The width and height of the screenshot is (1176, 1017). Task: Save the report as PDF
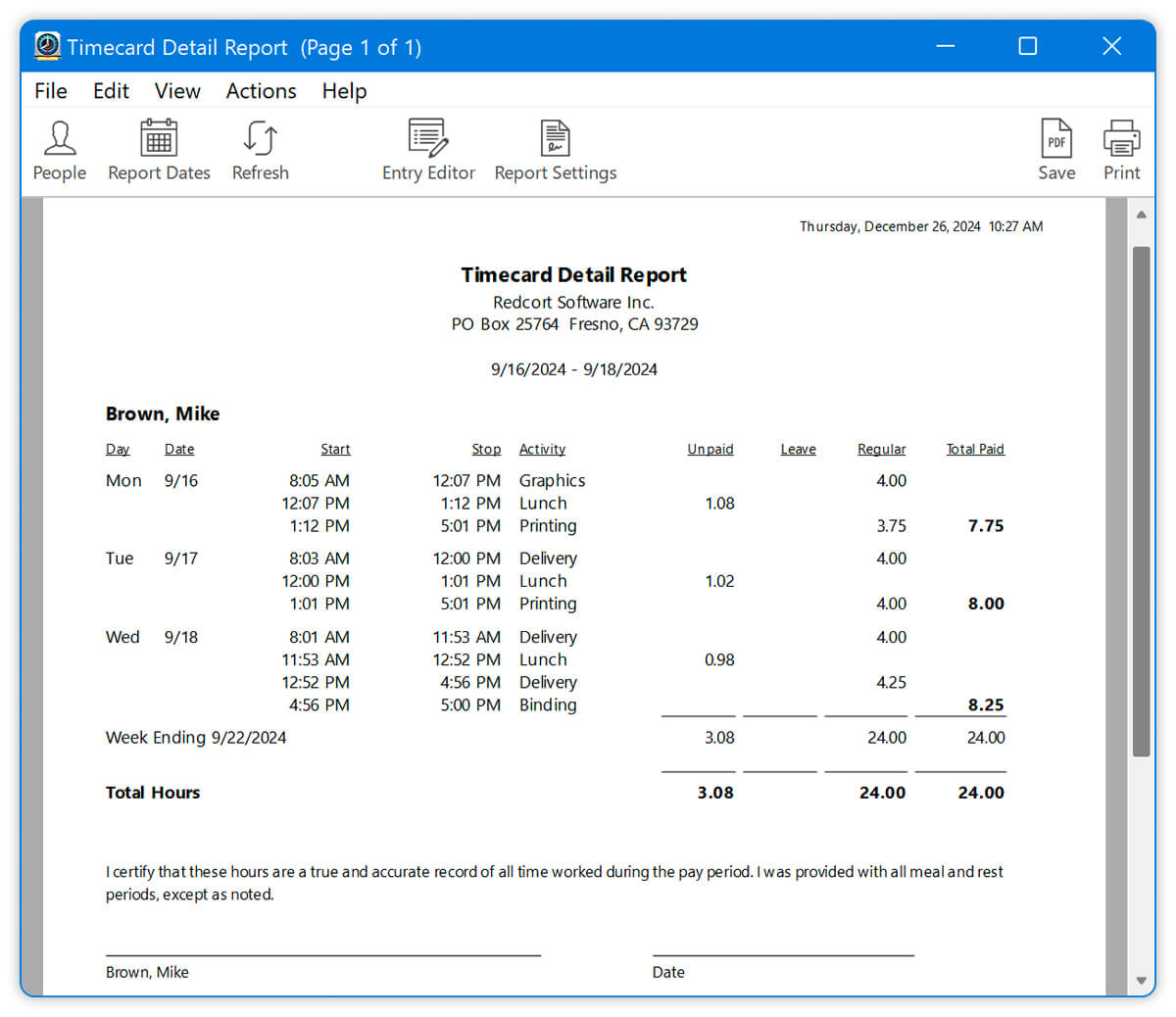[1056, 149]
